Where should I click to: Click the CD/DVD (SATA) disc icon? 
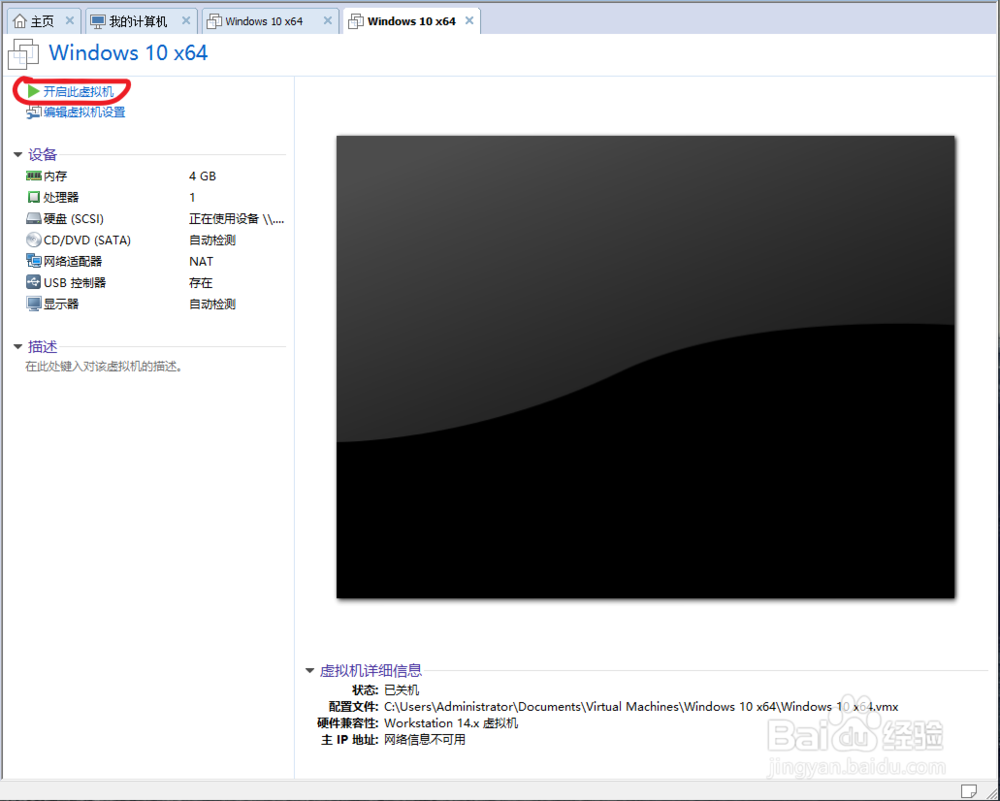tap(33, 240)
